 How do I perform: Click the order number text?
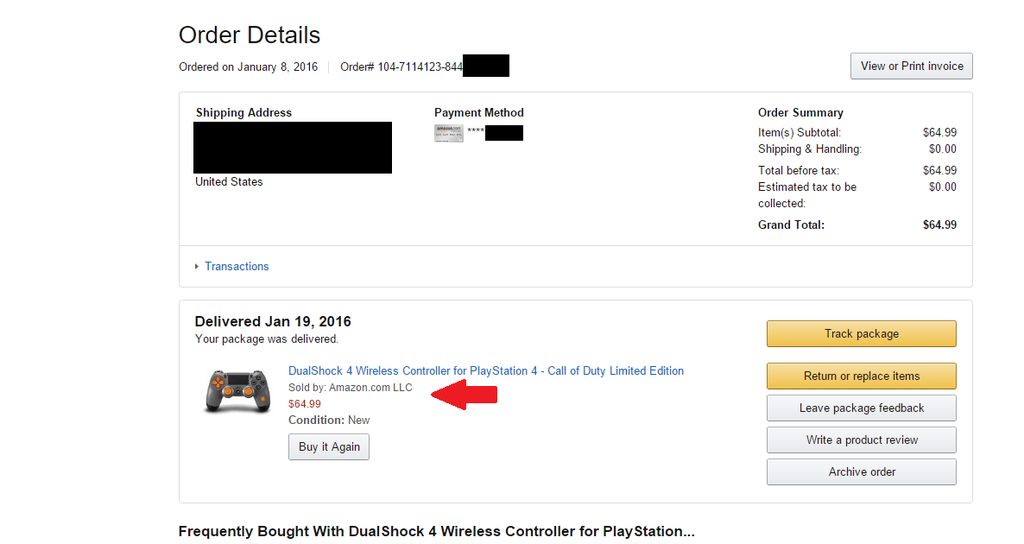point(402,67)
